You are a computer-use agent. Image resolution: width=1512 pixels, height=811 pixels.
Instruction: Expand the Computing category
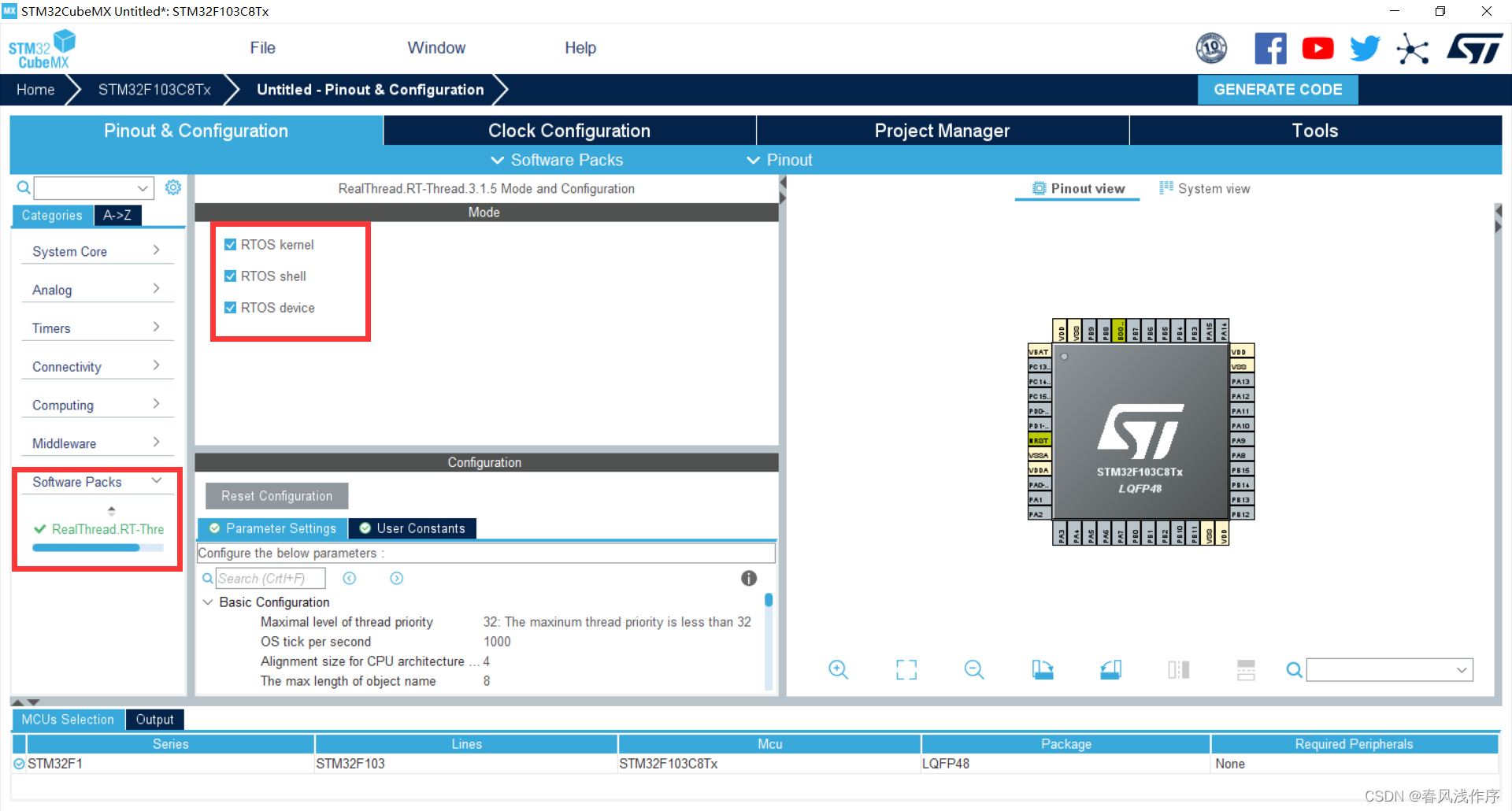click(96, 405)
